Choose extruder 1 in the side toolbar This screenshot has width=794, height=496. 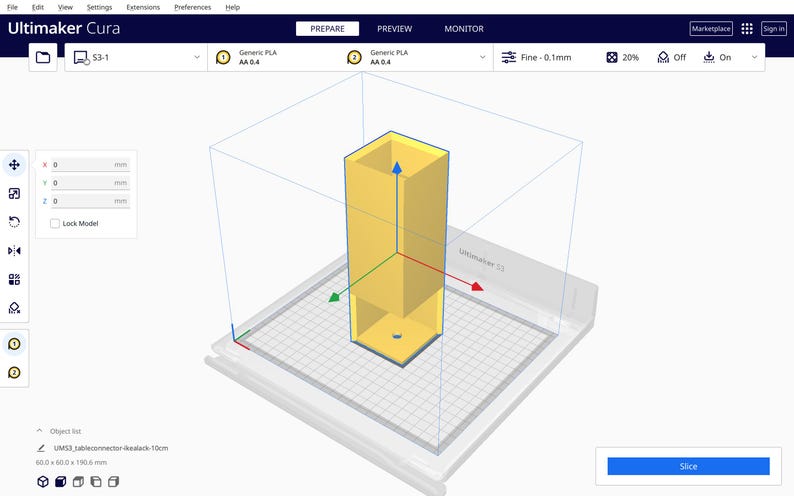[14, 344]
